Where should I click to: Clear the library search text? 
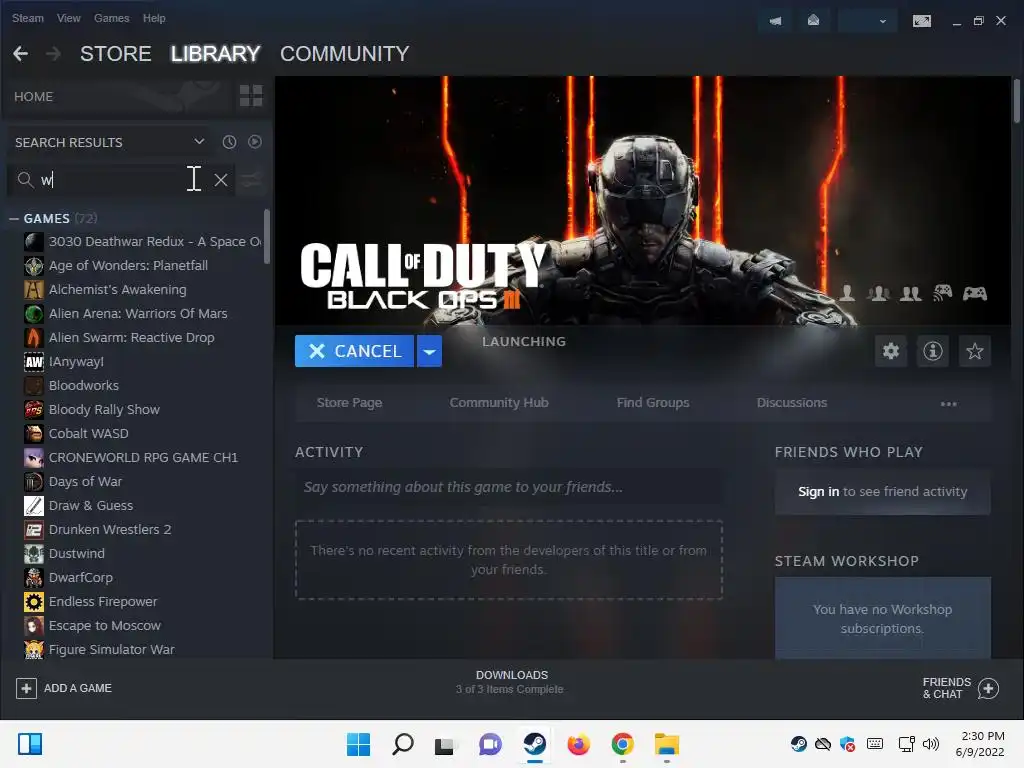[221, 180]
